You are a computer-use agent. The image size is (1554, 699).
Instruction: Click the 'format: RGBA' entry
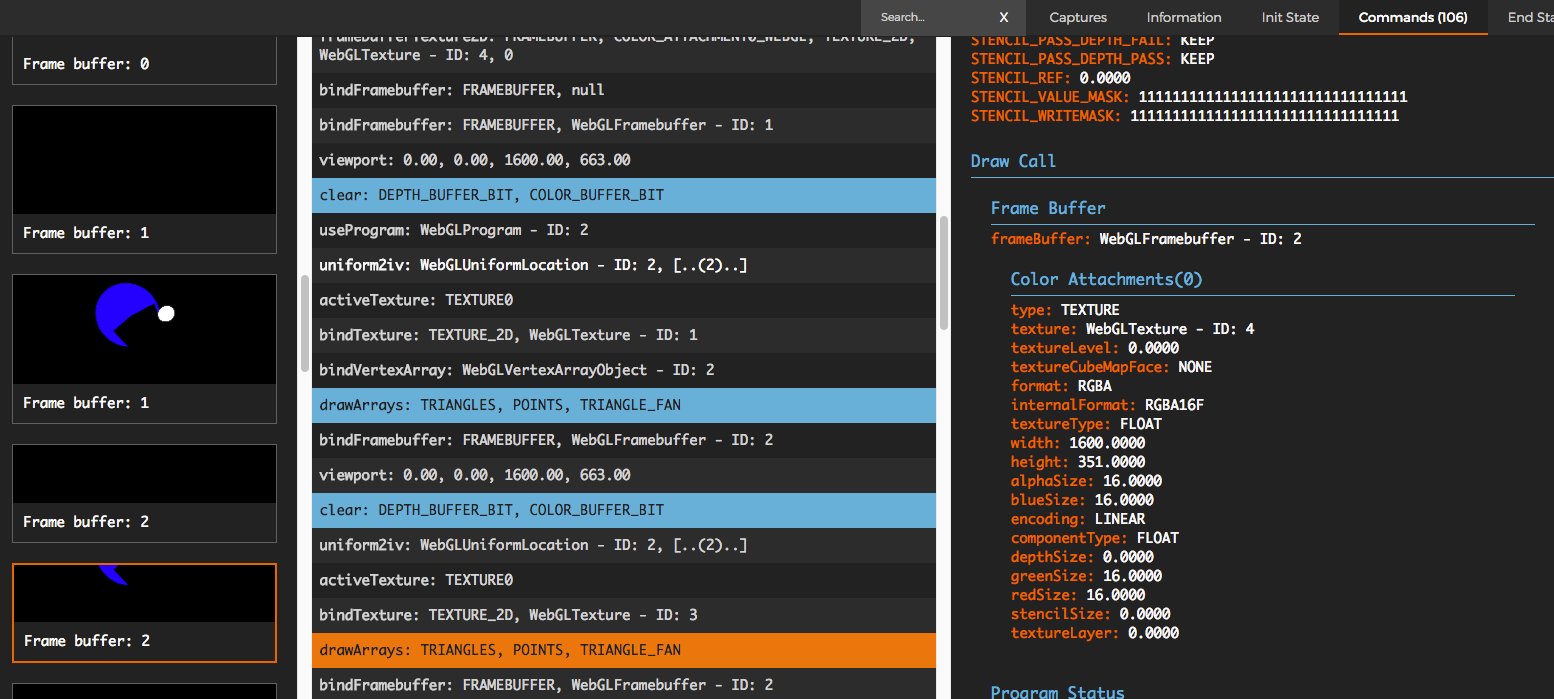[x=1061, y=386]
